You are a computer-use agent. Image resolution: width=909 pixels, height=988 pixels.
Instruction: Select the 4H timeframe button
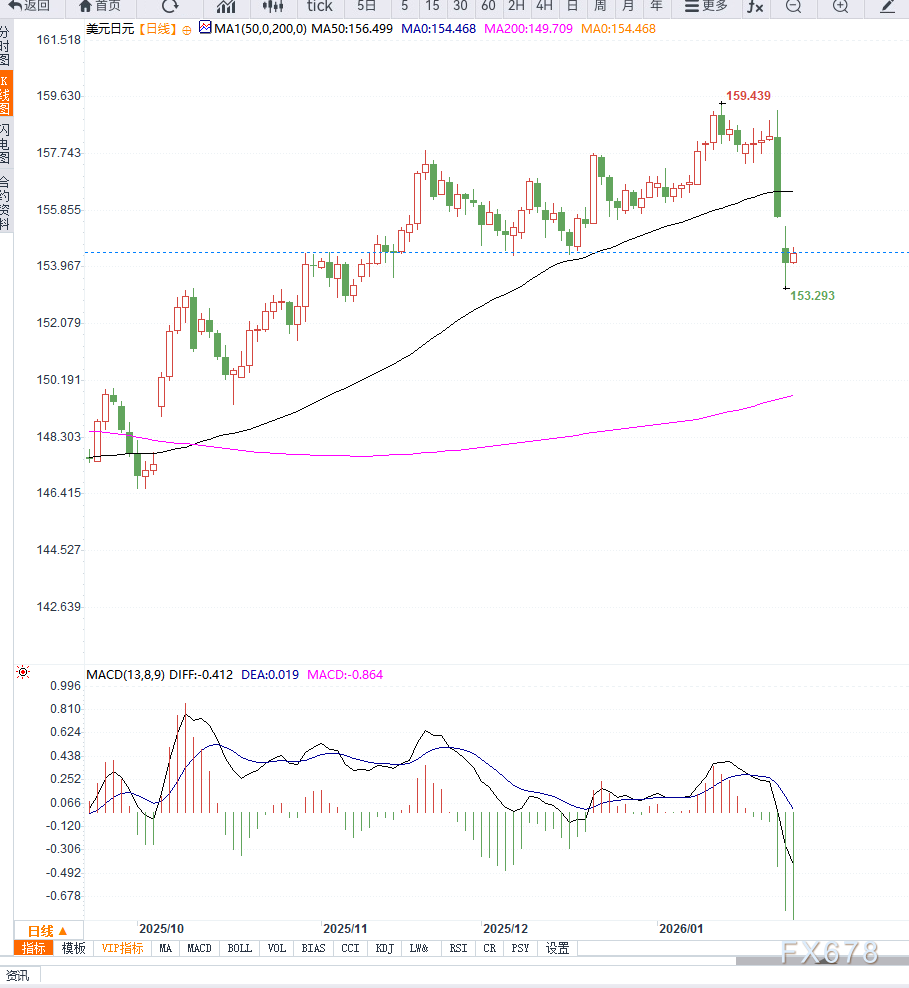(544, 6)
